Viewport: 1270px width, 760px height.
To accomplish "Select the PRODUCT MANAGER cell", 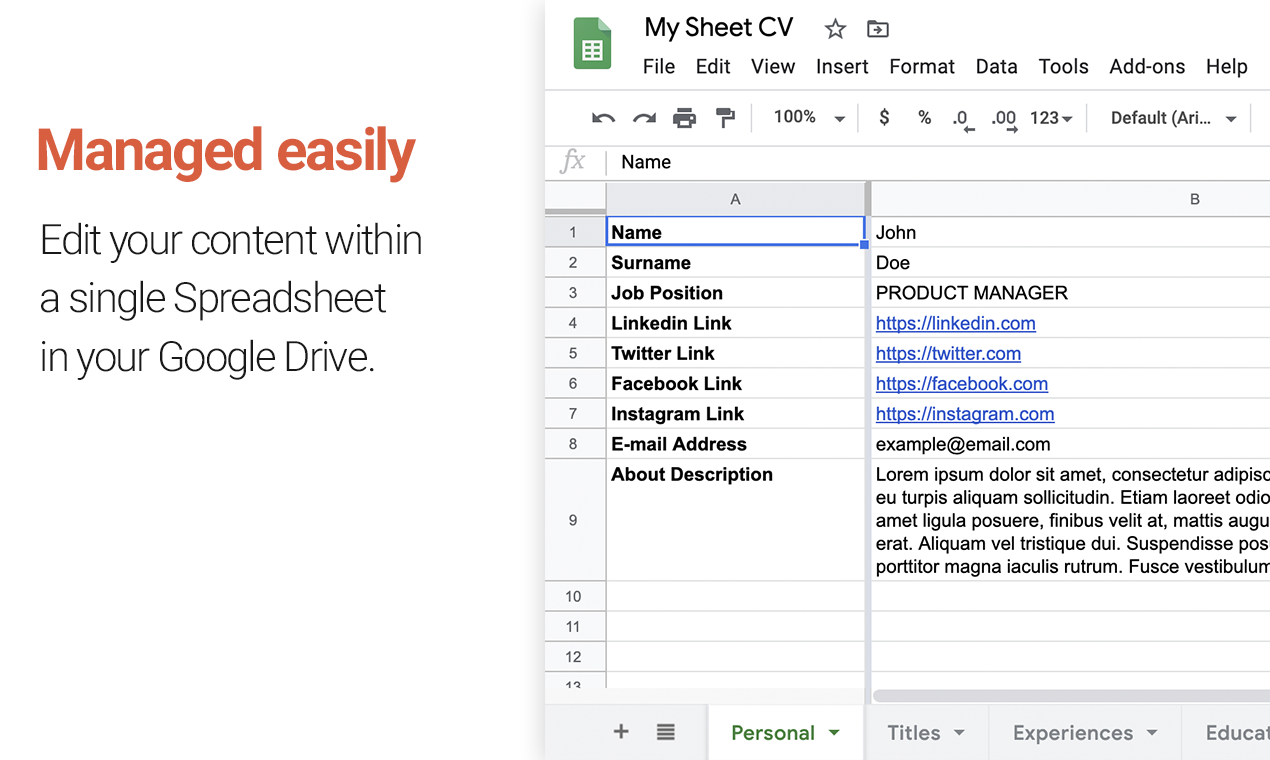I will click(x=1071, y=292).
